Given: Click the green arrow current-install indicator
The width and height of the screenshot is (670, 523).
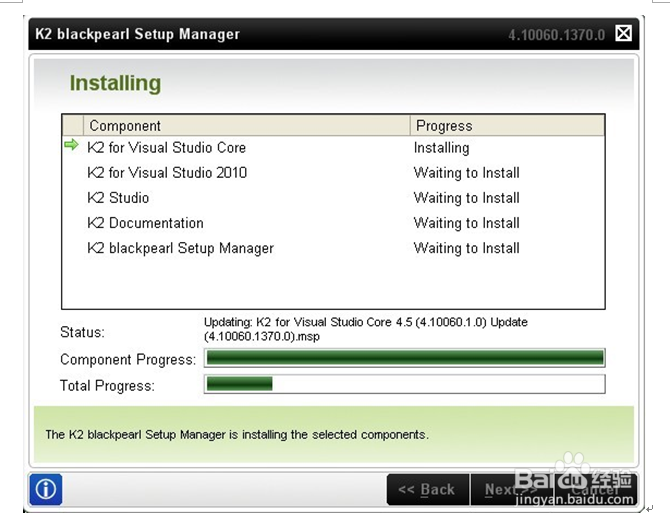Looking at the screenshot, I should 71,145.
